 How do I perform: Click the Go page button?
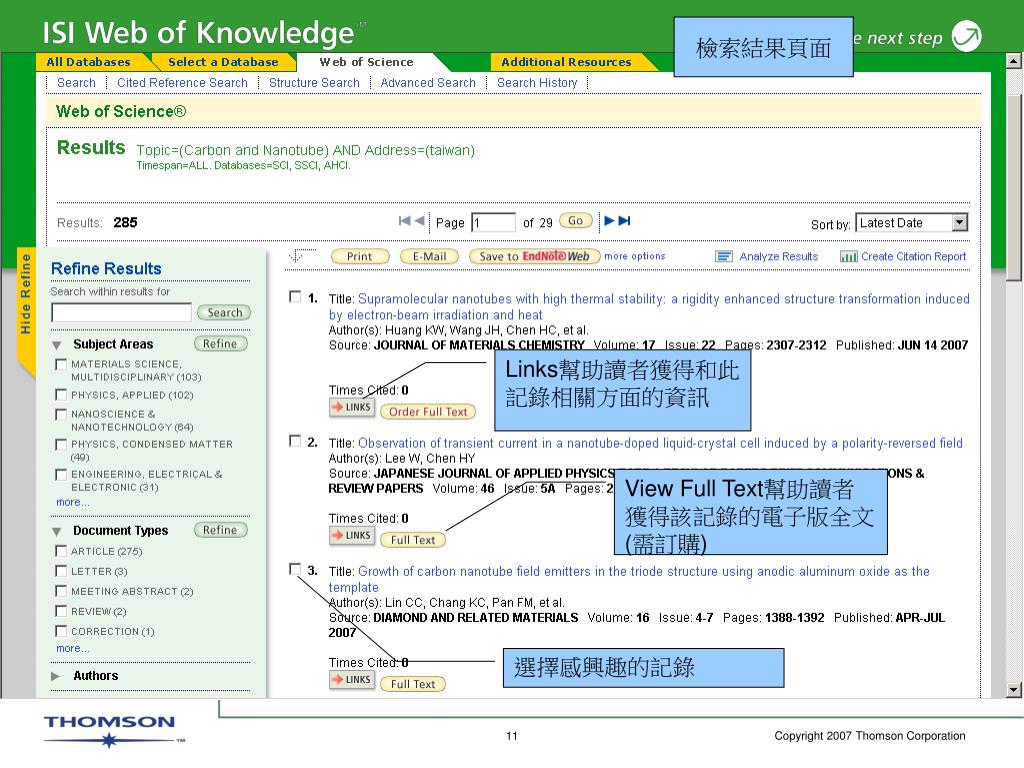[x=575, y=221]
